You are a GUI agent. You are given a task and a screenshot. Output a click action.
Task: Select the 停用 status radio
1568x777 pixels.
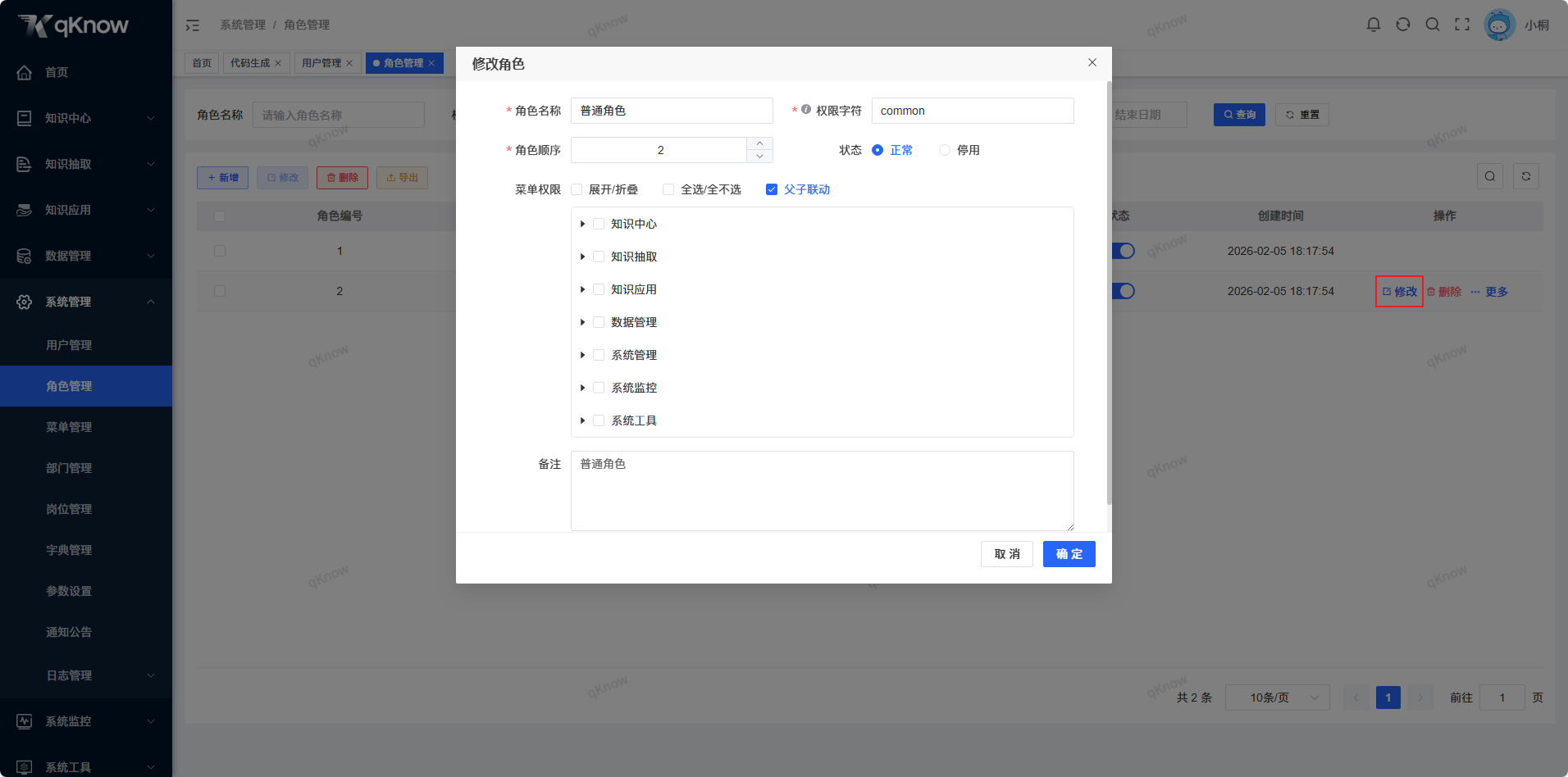coord(945,150)
